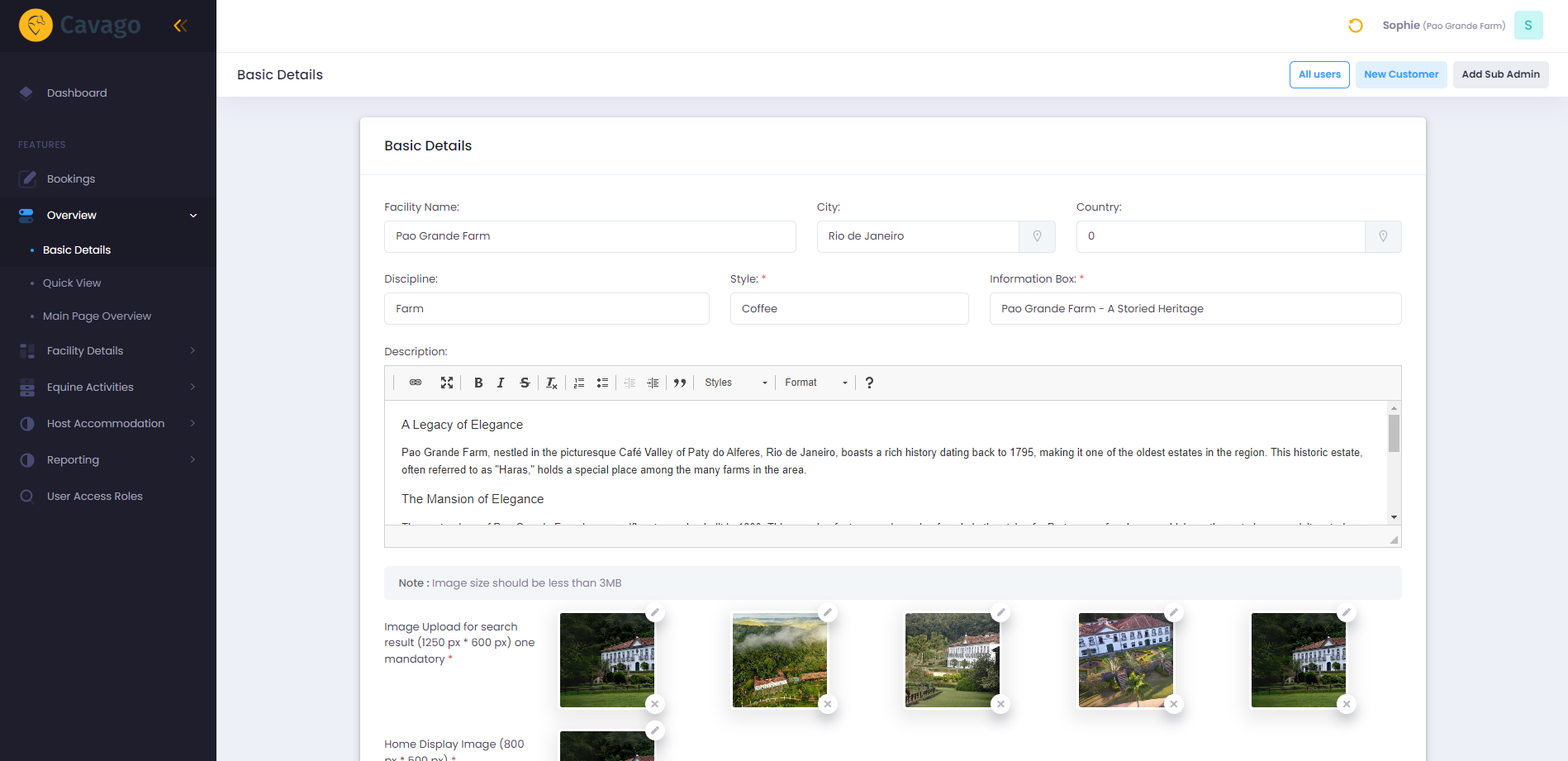Click the increase indent icon
The width and height of the screenshot is (1568, 761).
coord(653,383)
